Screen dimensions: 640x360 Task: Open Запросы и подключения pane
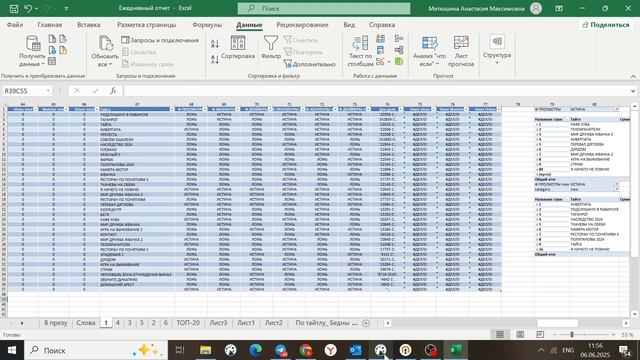160,40
